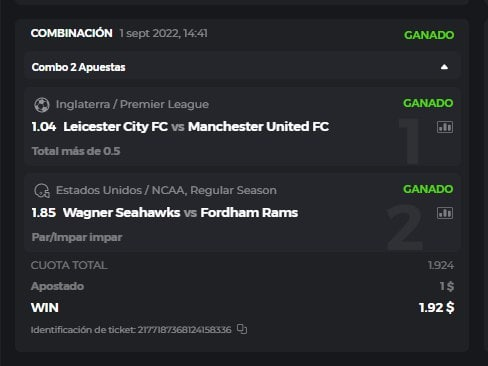488x366 pixels.
Task: Click the top GANADO status label
Action: [429, 35]
